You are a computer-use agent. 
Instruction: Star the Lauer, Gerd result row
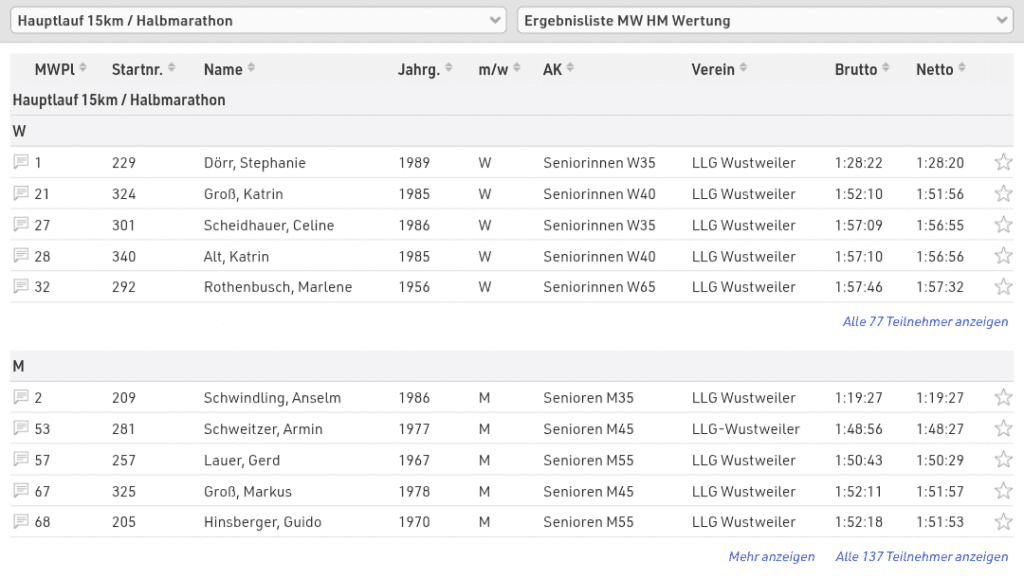coord(1003,460)
